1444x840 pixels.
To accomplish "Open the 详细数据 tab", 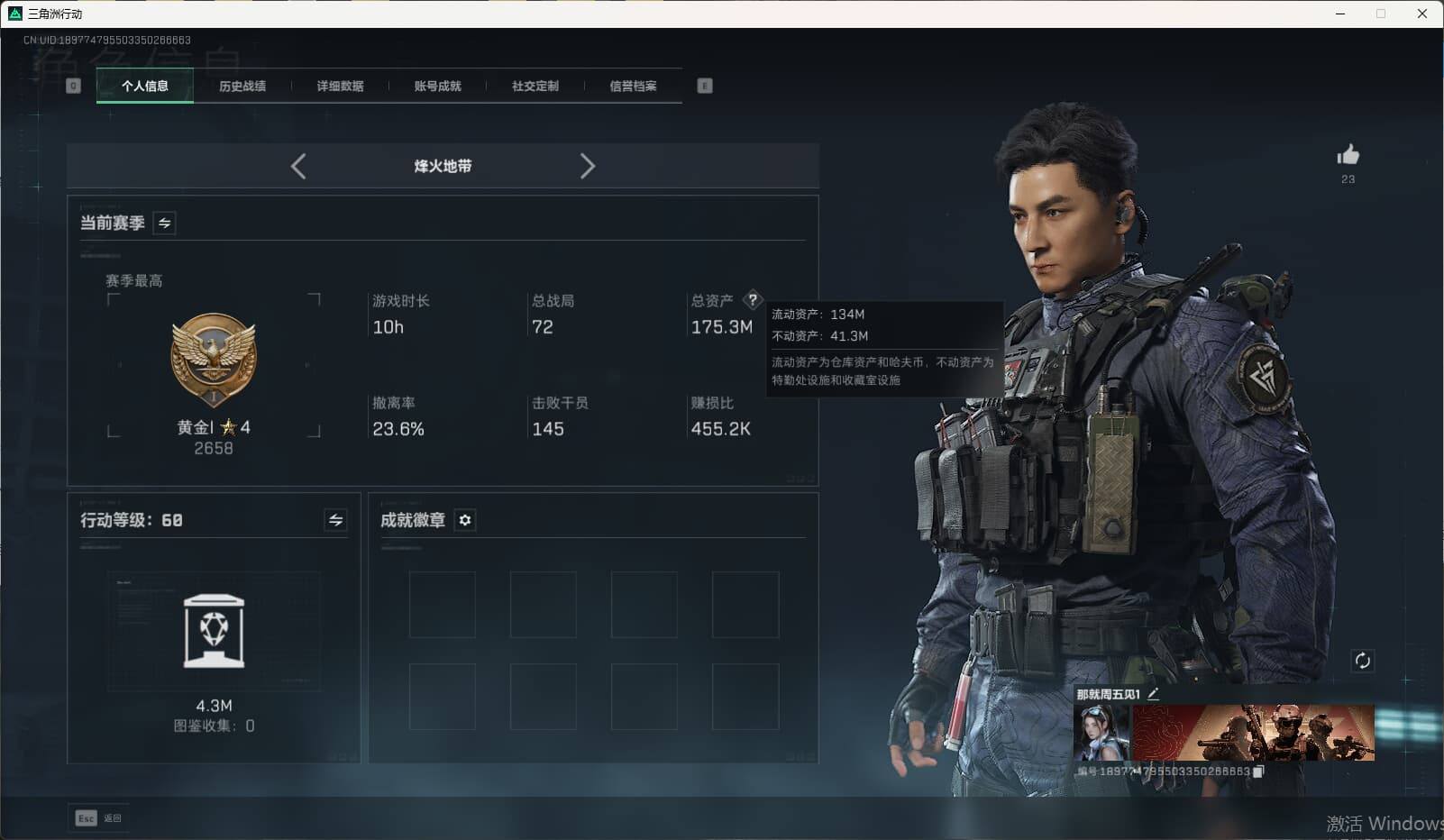I will tap(340, 87).
